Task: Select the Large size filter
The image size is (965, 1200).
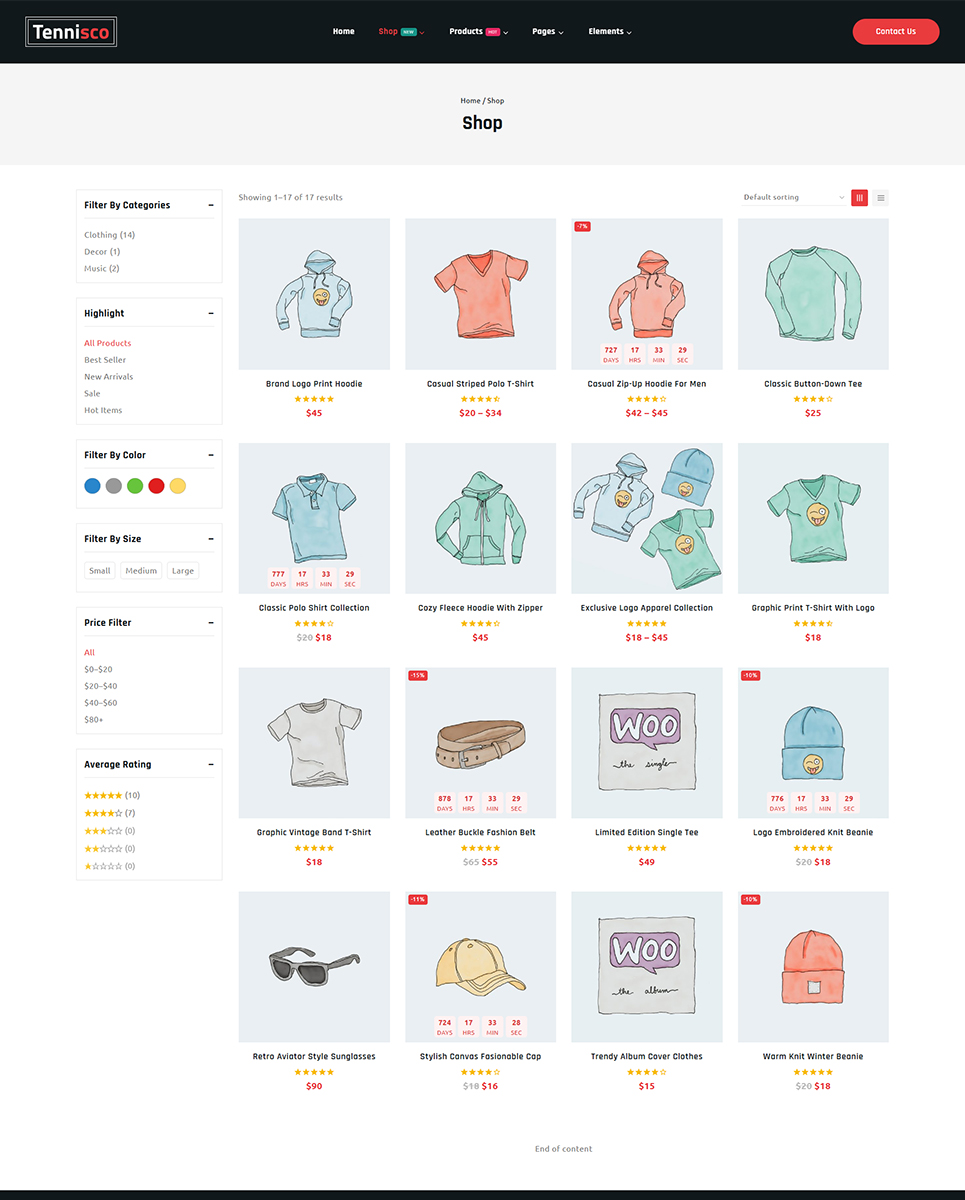Action: [183, 571]
